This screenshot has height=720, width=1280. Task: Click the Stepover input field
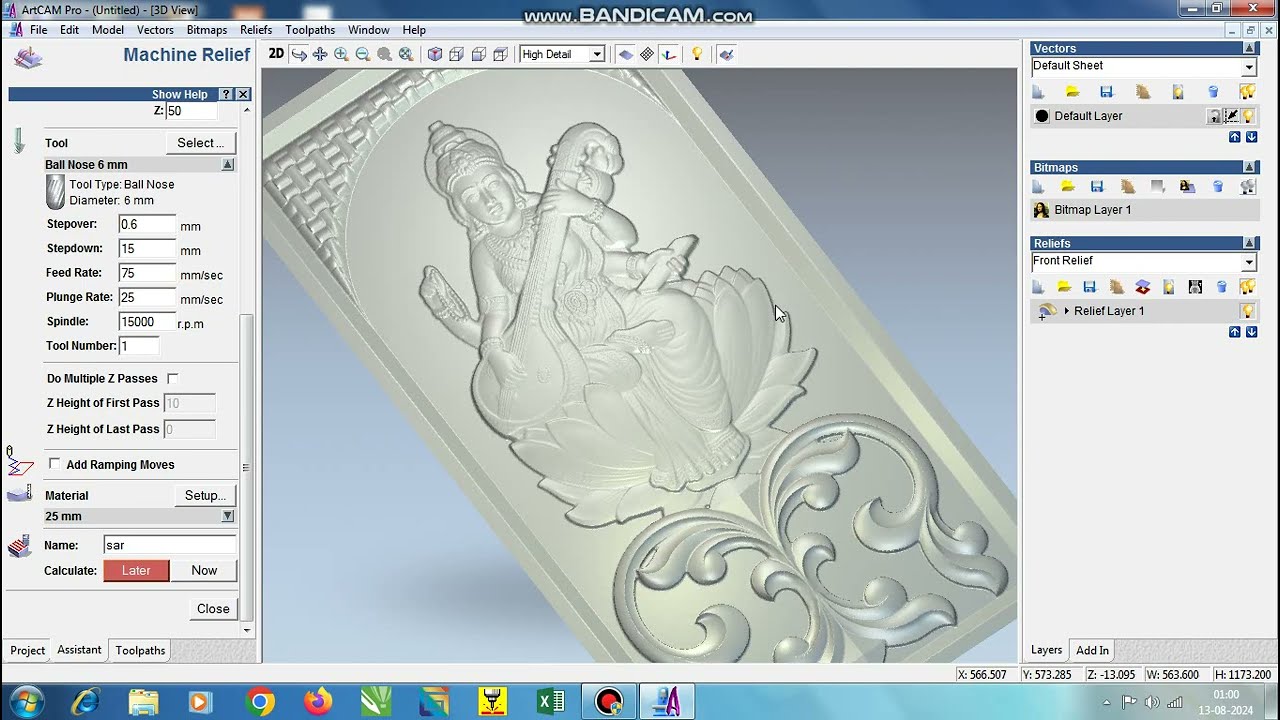(x=147, y=225)
